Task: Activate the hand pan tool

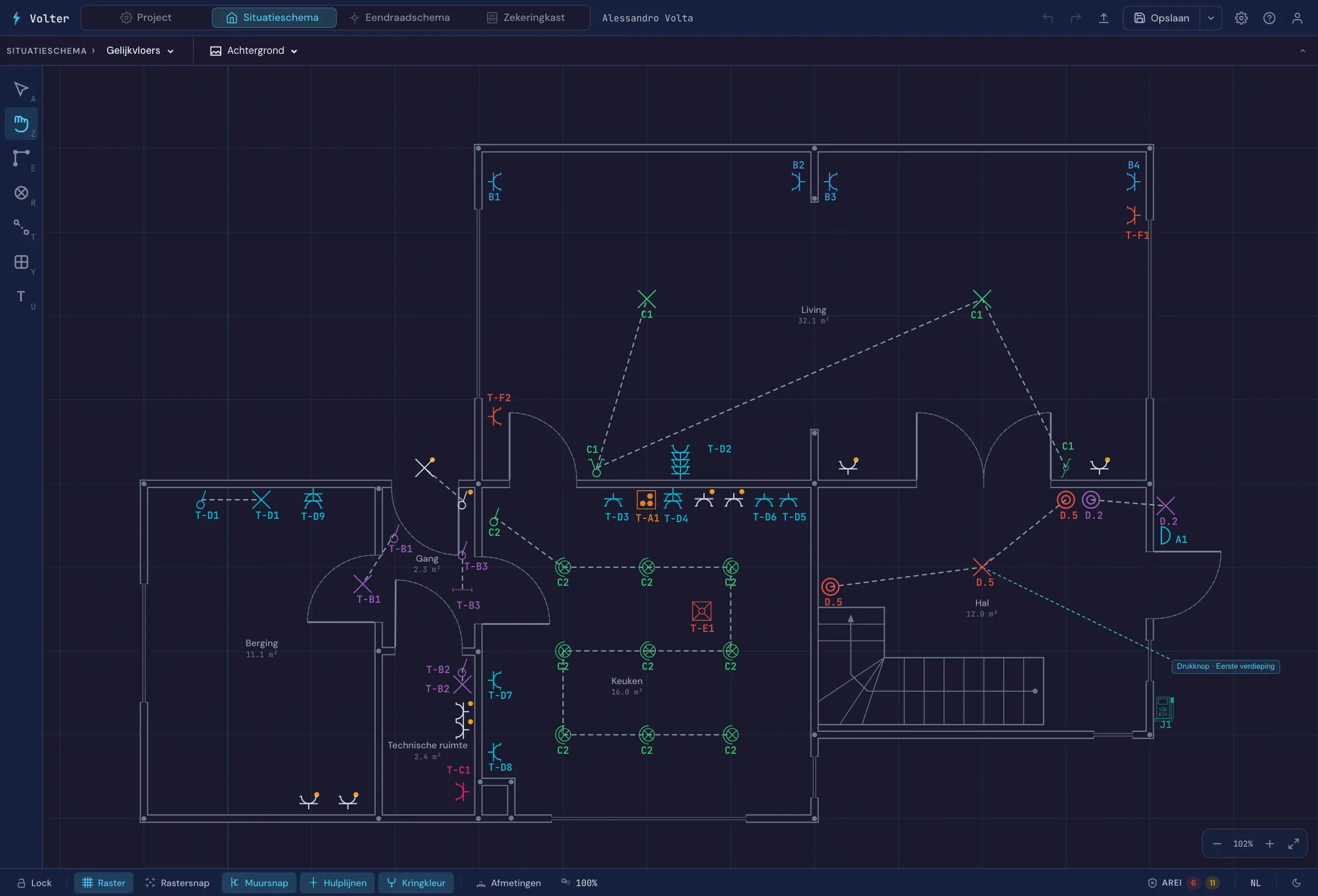Action: (x=21, y=124)
